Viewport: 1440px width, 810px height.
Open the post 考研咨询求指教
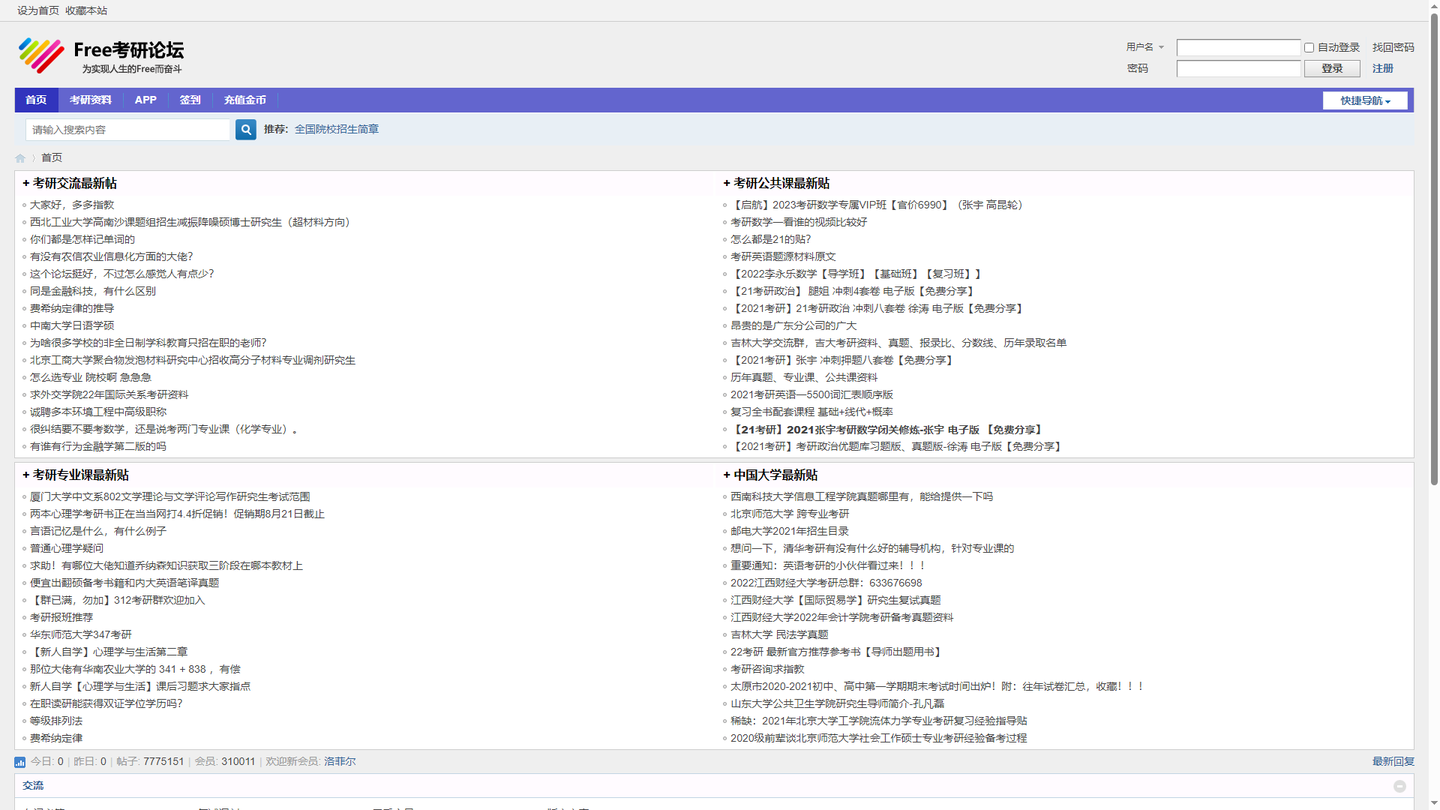(767, 669)
